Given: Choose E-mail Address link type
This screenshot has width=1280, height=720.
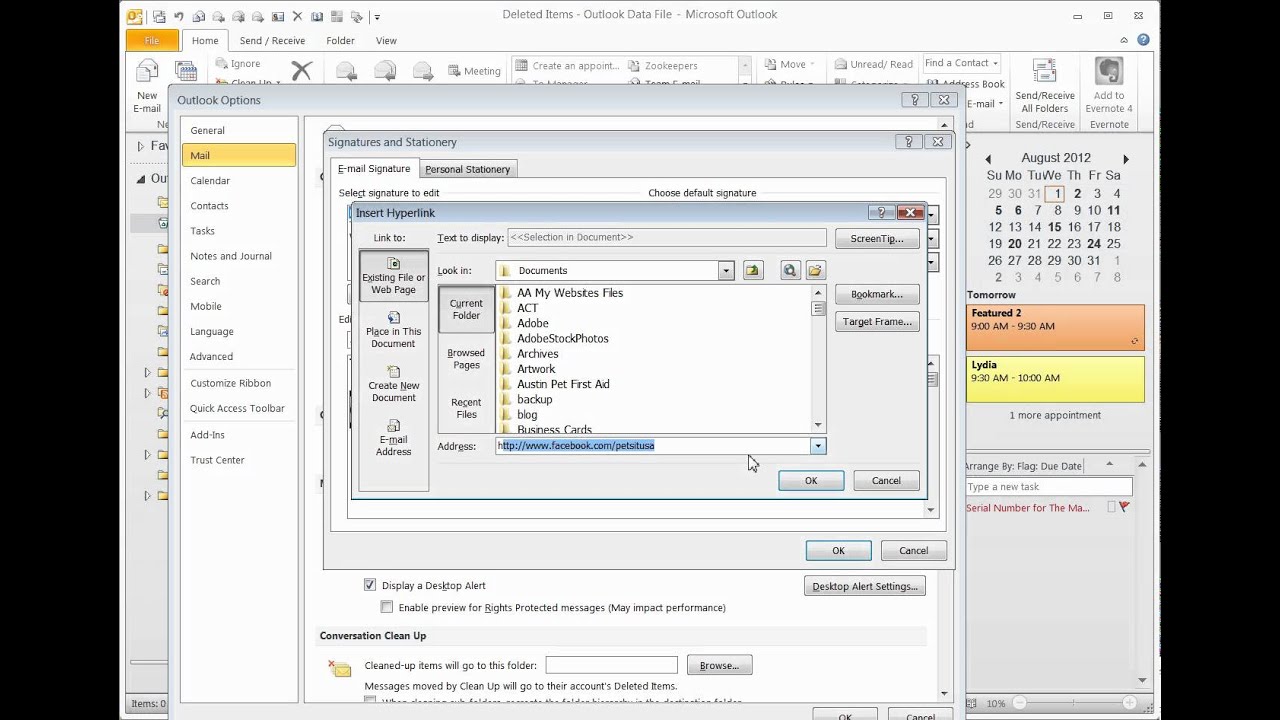Looking at the screenshot, I should point(393,437).
